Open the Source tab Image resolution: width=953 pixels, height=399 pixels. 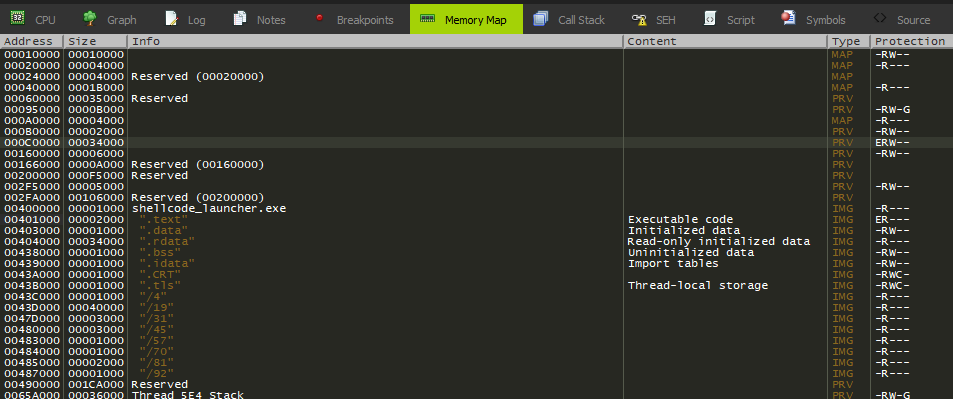point(901,19)
